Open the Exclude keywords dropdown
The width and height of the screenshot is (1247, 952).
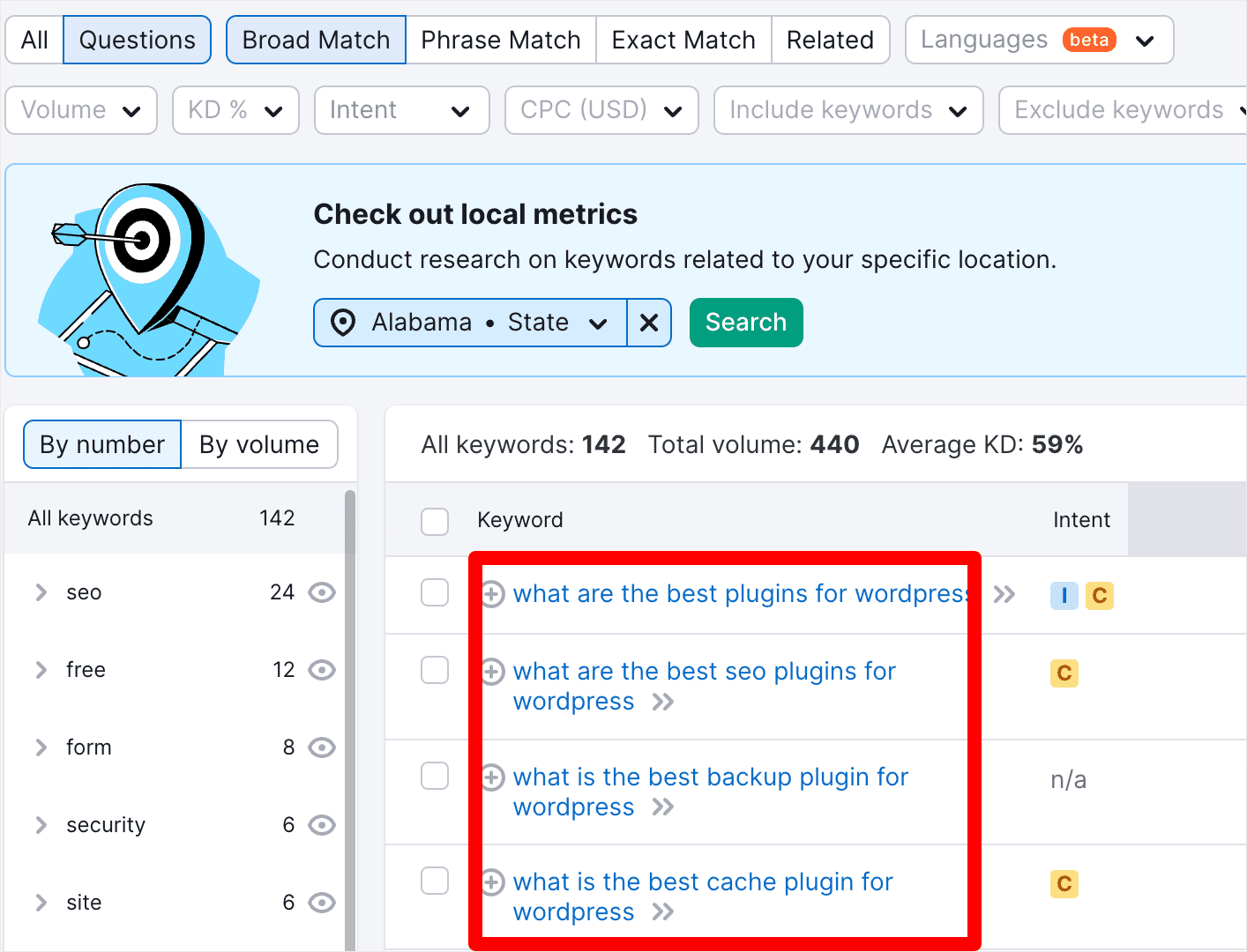click(x=1124, y=110)
